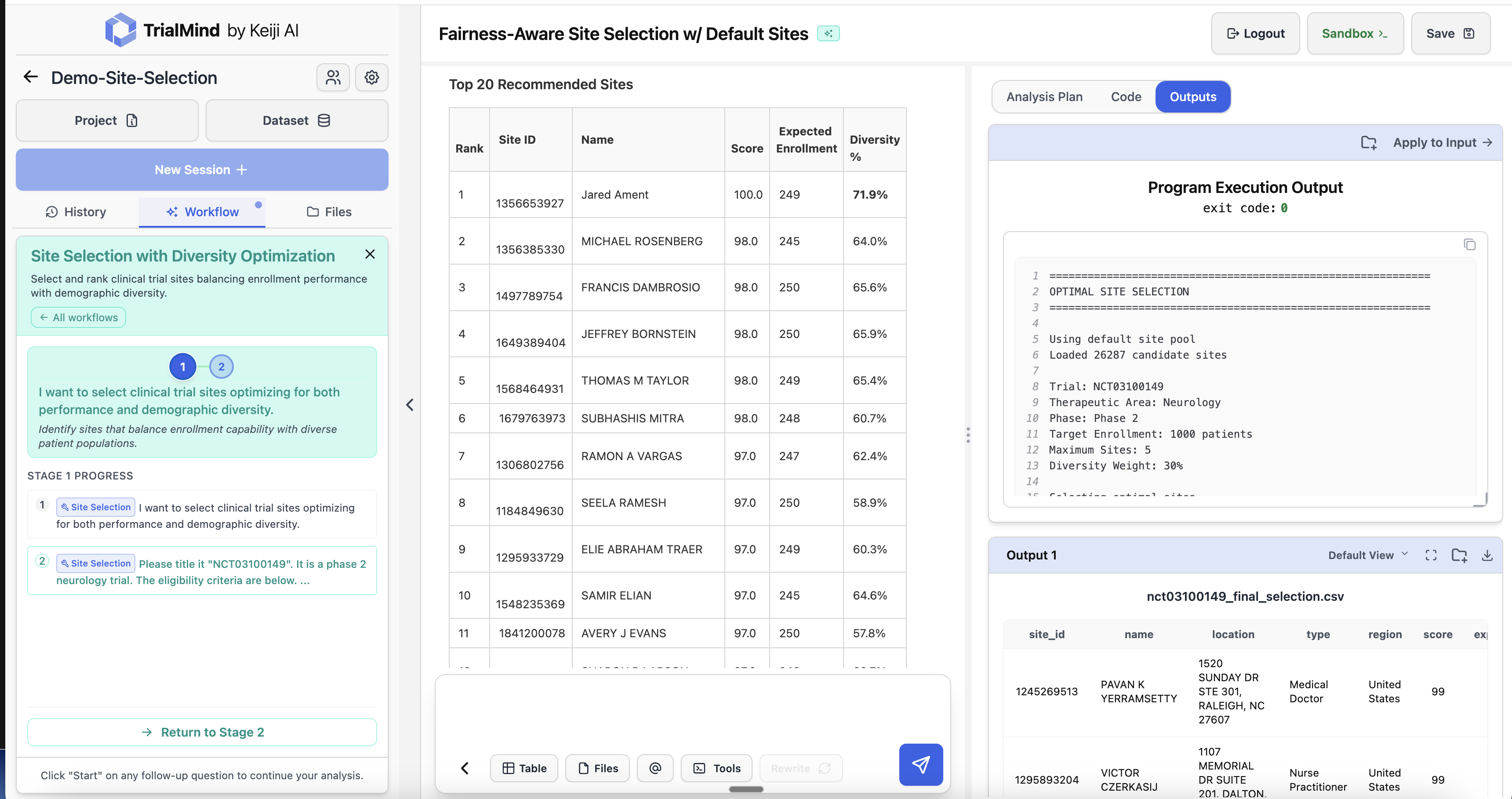
Task: Add Output 1 to folder icon
Action: pos(1459,556)
